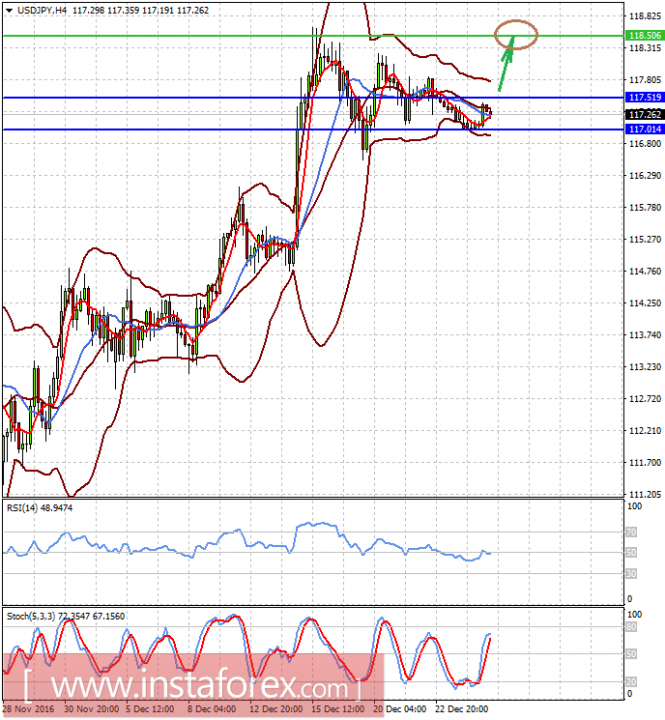This screenshot has height=720, width=665.
Task: Select the 15 Dec 12:00 time axis marker
Action: [x=338, y=709]
